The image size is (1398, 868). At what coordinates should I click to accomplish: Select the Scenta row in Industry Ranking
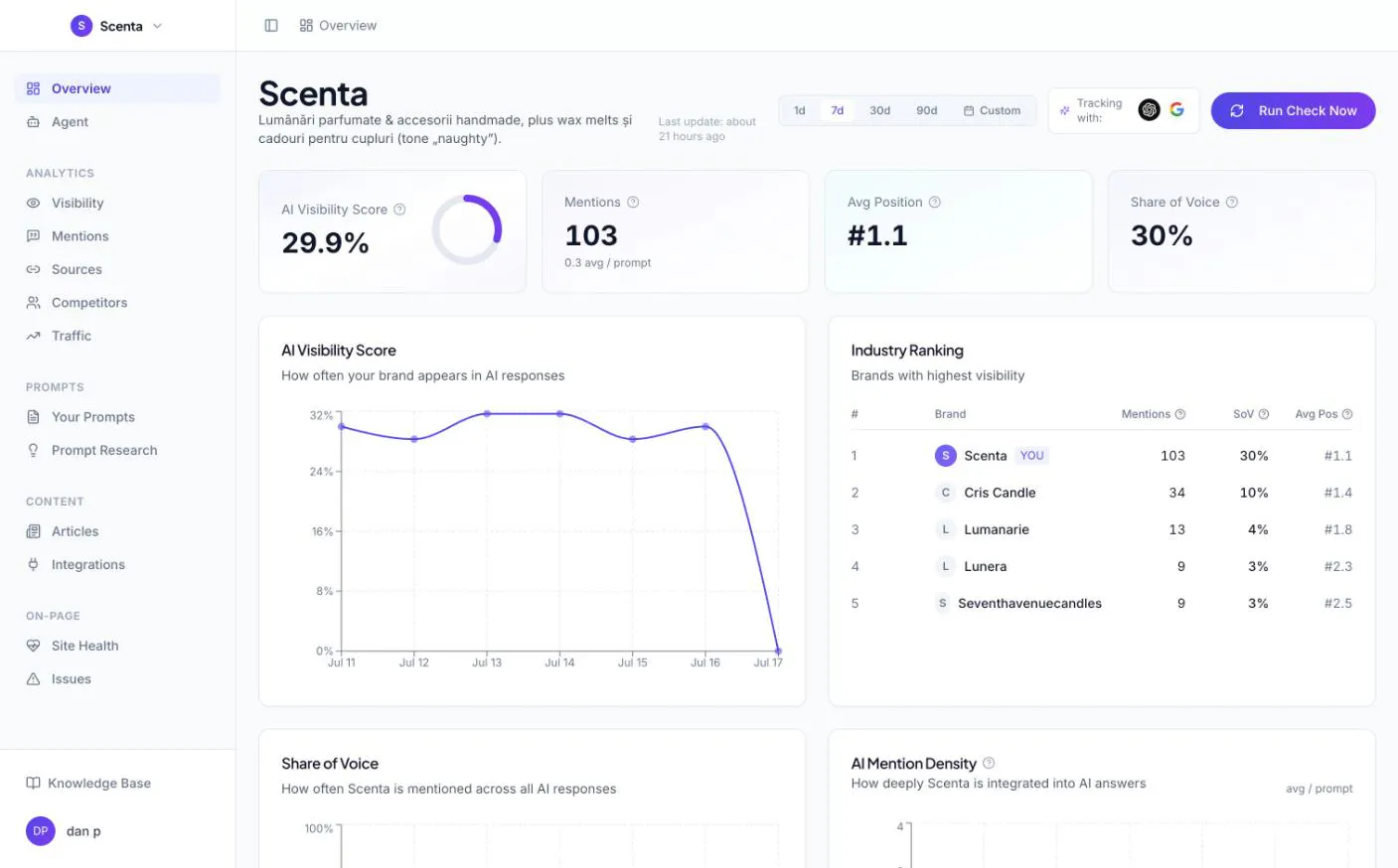coord(1101,456)
